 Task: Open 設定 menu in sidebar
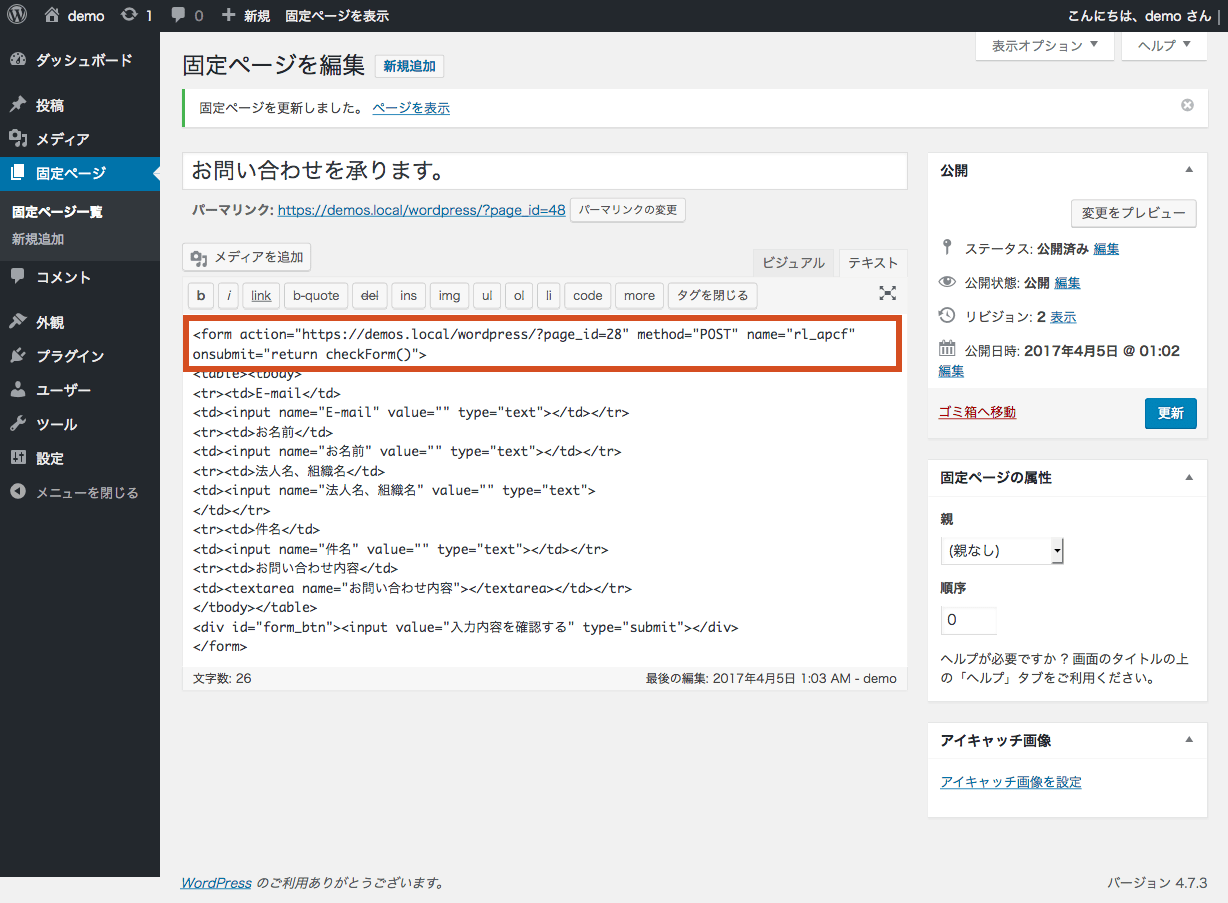[80, 458]
